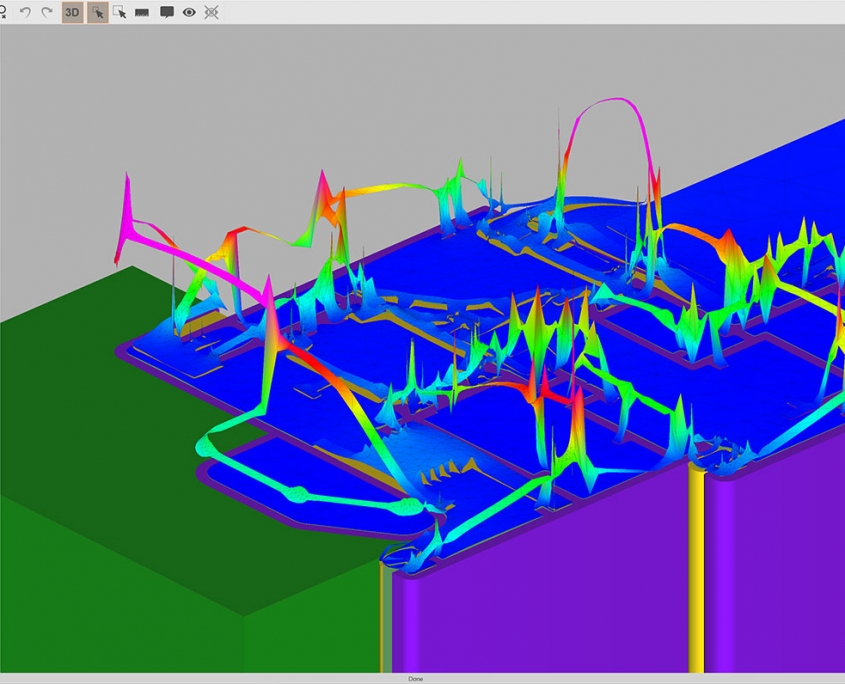Hide objects with the crossed-out eye icon
This screenshot has height=684, width=845.
[x=211, y=12]
